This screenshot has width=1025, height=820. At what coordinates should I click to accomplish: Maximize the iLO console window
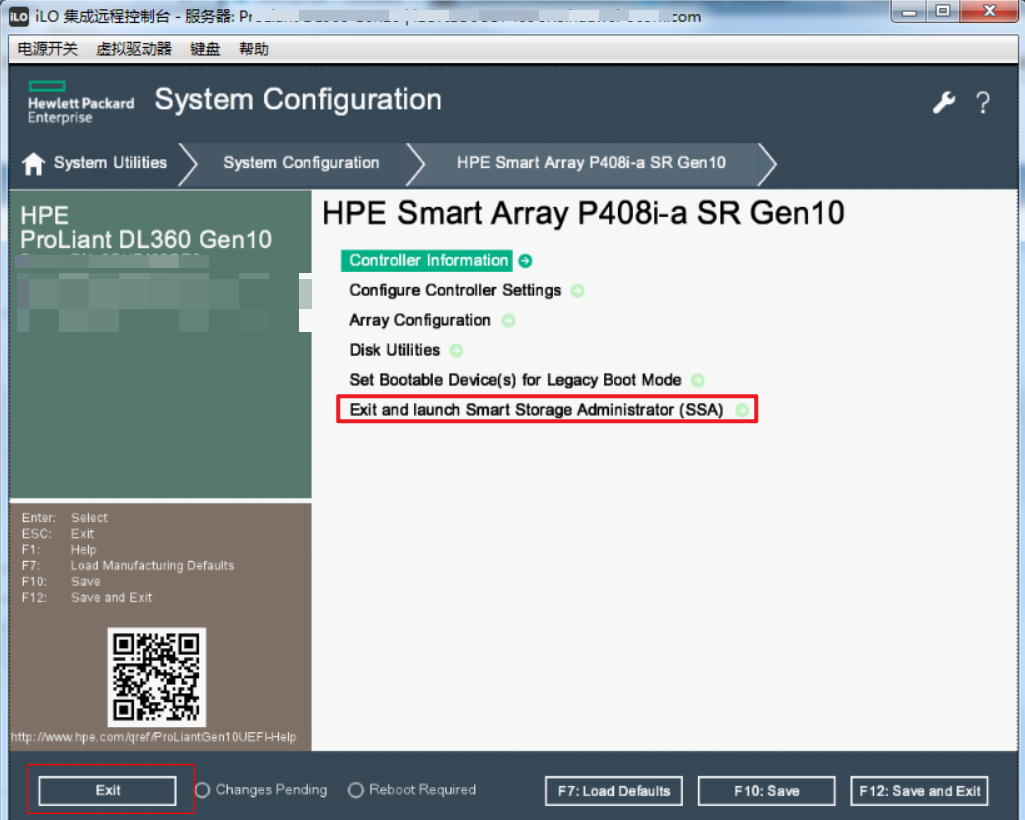[x=943, y=12]
